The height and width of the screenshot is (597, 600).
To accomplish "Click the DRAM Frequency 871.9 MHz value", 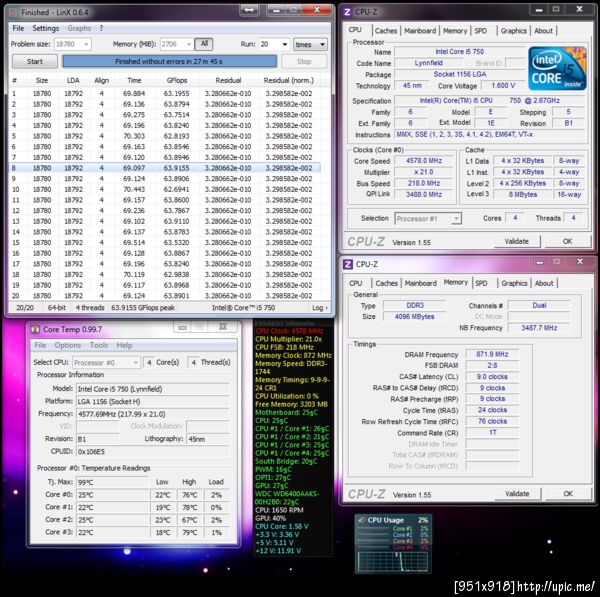I will coord(492,354).
